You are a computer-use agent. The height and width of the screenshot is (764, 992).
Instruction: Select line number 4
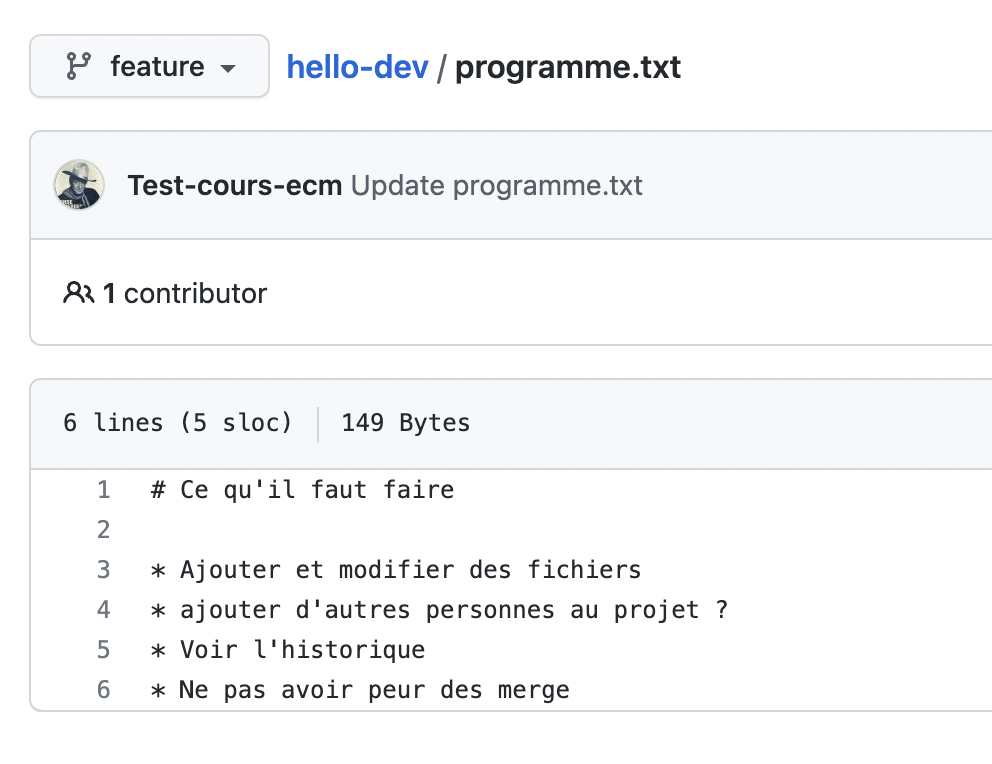pyautogui.click(x=103, y=610)
